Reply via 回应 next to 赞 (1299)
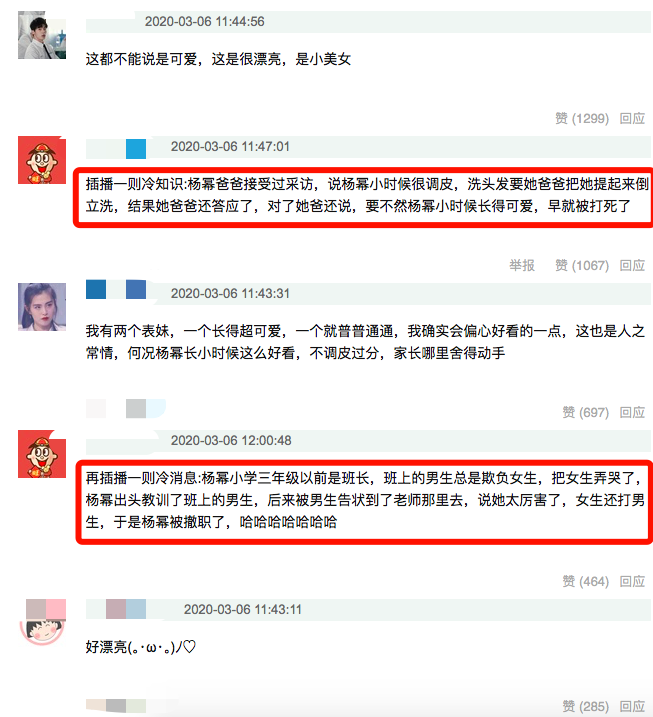Viewport: 653px width, 717px height. point(632,118)
